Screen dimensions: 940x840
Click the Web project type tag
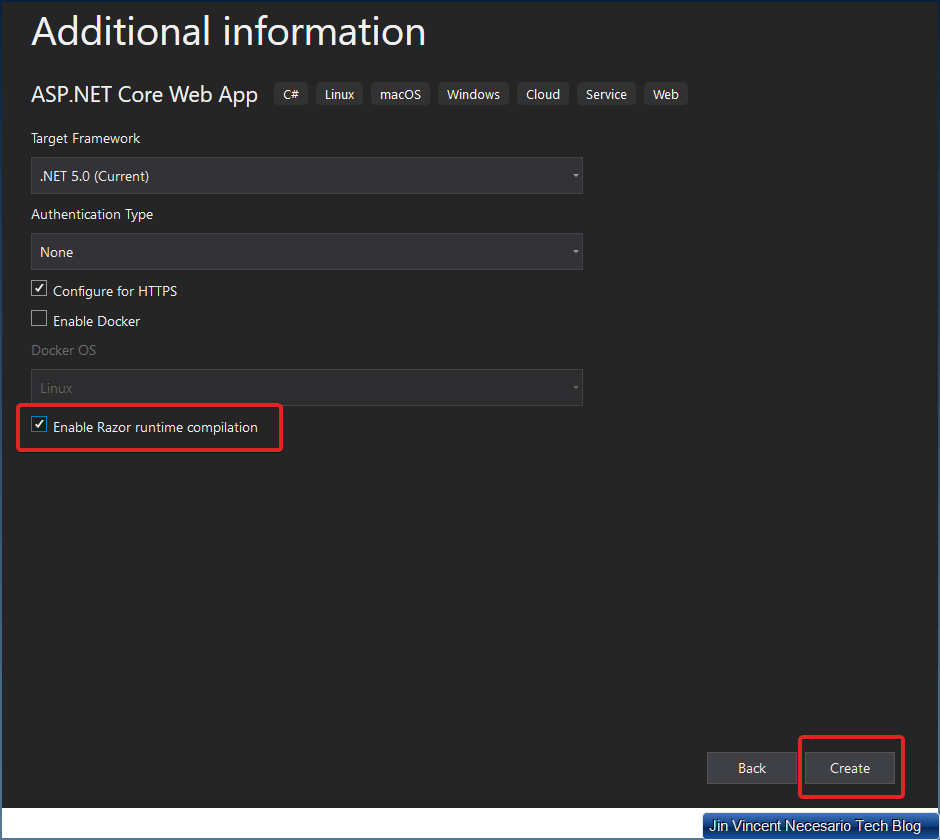(x=666, y=94)
